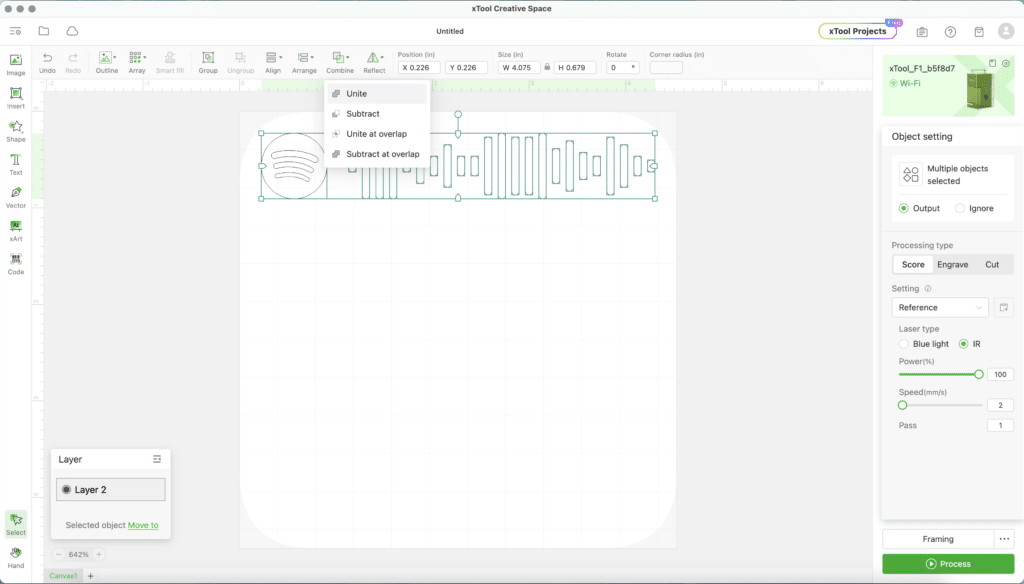Open the parameter settings icon beside Reference

(1004, 307)
